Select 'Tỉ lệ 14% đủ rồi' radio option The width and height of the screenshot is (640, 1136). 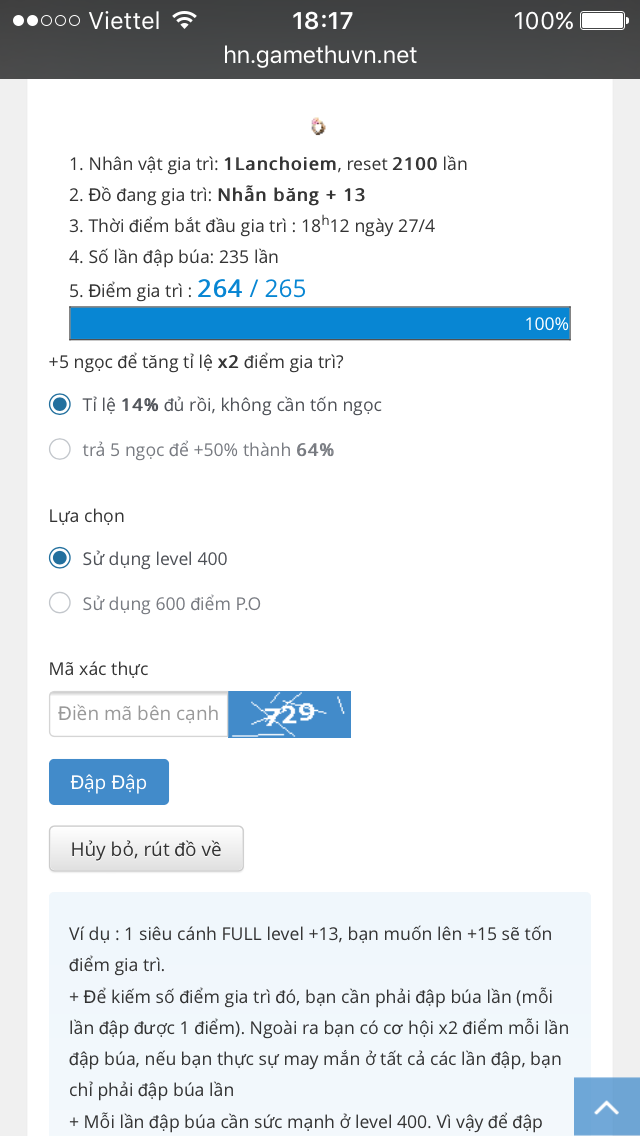coord(59,405)
